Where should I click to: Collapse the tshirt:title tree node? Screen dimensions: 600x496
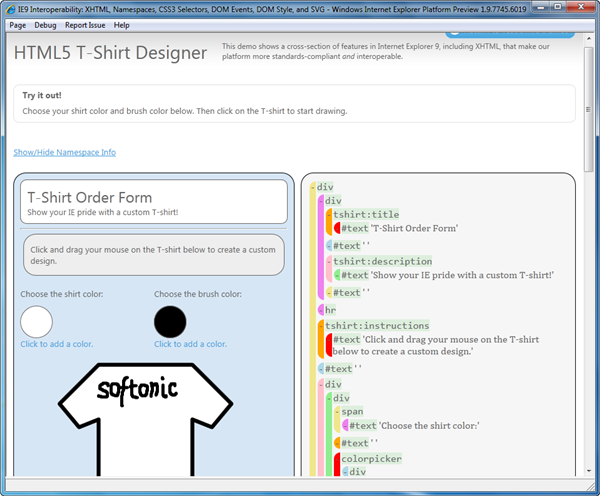coord(329,214)
